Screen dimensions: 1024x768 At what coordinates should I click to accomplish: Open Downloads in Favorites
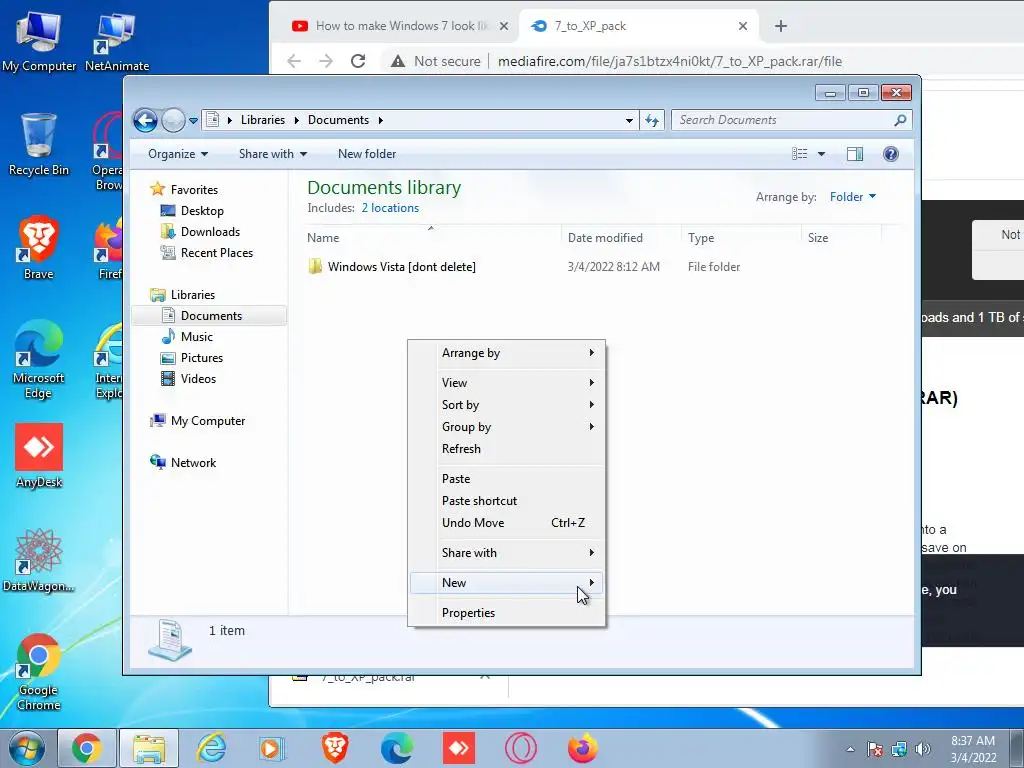(x=210, y=232)
